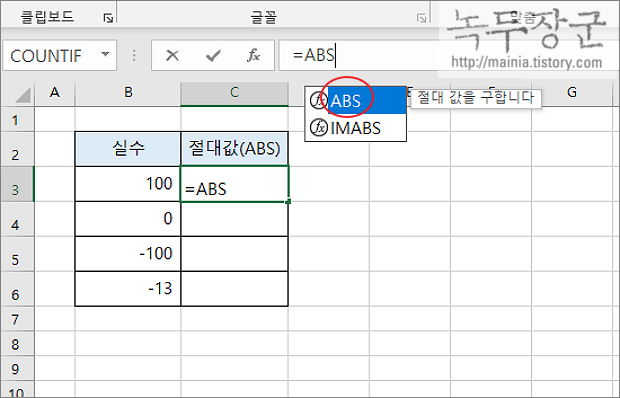This screenshot has width=620, height=398.
Task: Click the 실수 header cell
Action: [128, 149]
